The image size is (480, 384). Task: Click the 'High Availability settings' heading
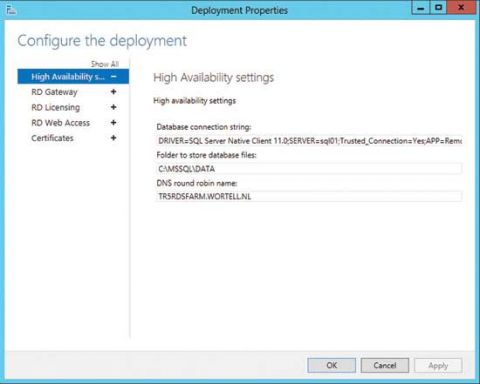pos(213,78)
